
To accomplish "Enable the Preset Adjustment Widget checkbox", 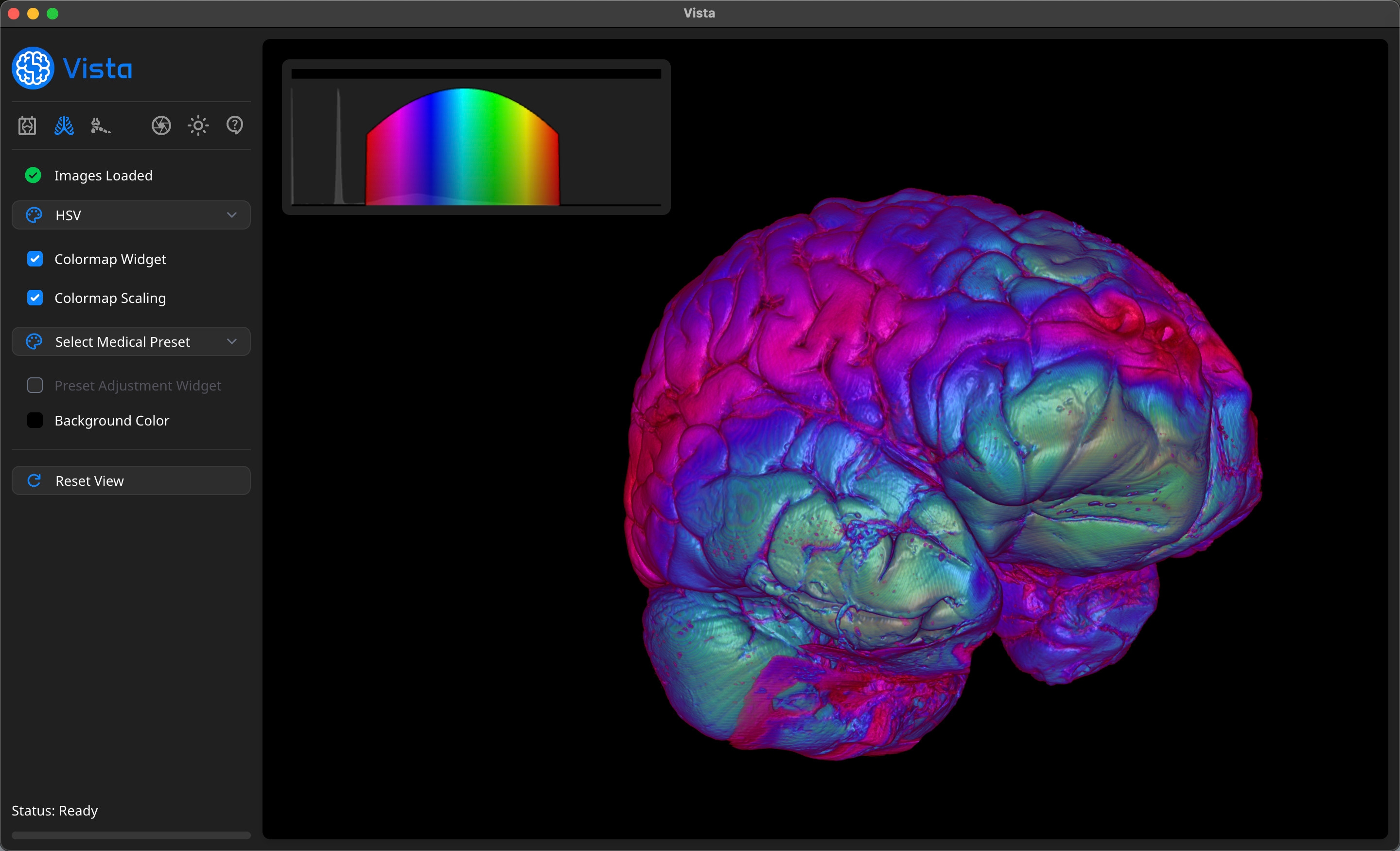I will [x=35, y=385].
